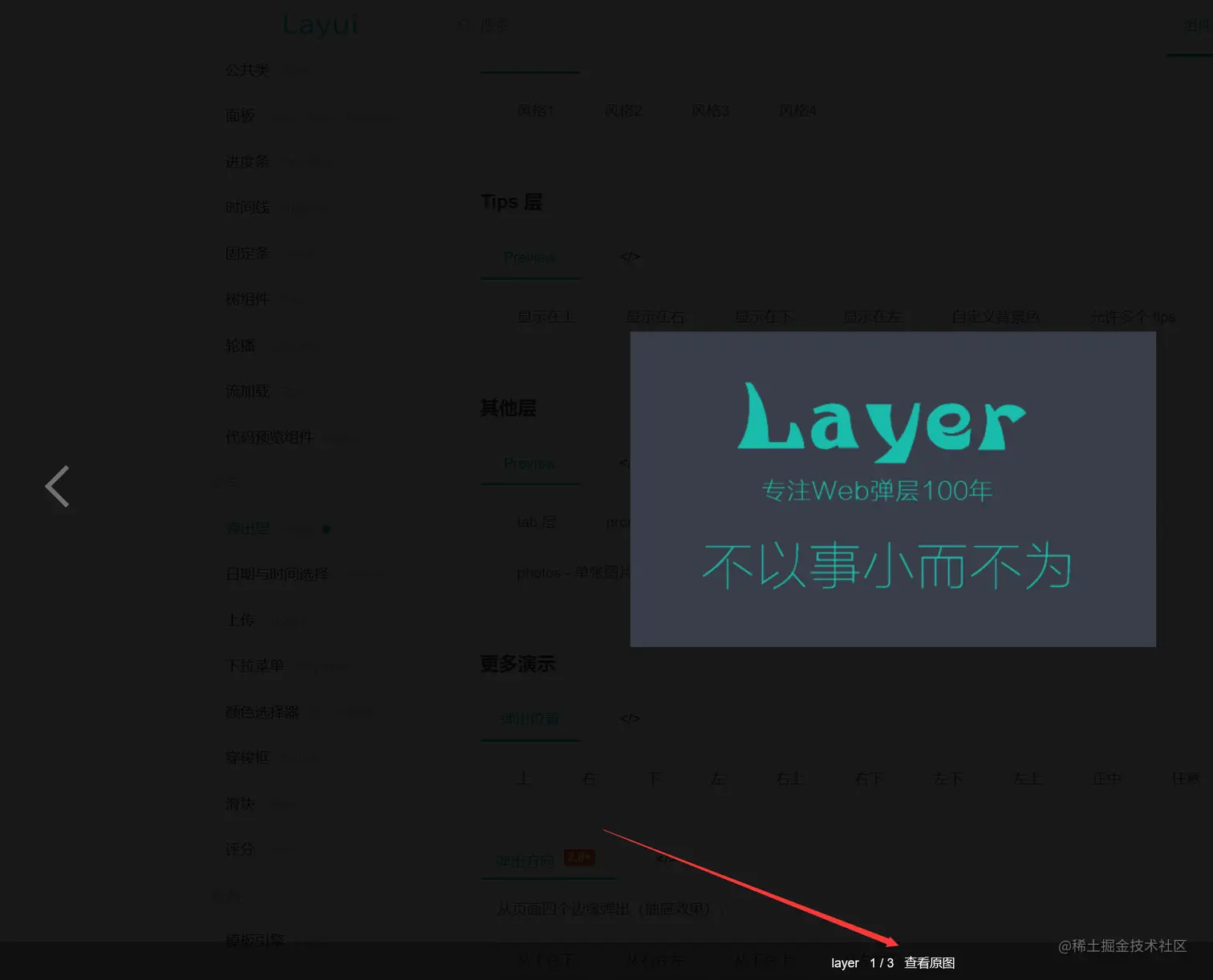Open 模板引擎 in the dimmed sidebar
The image size is (1213, 980).
click(254, 940)
